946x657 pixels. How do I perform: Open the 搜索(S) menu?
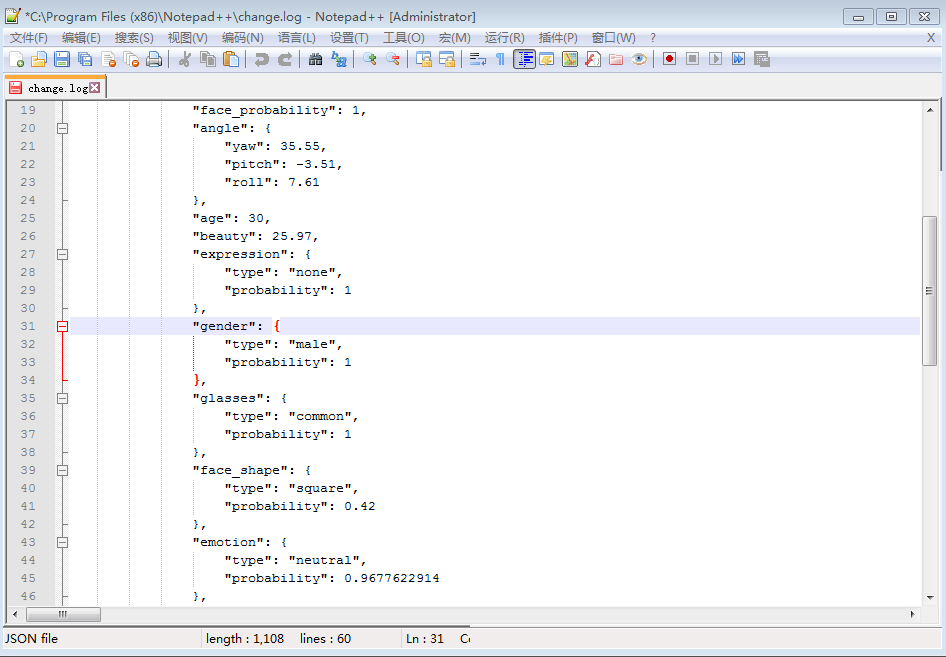click(134, 38)
